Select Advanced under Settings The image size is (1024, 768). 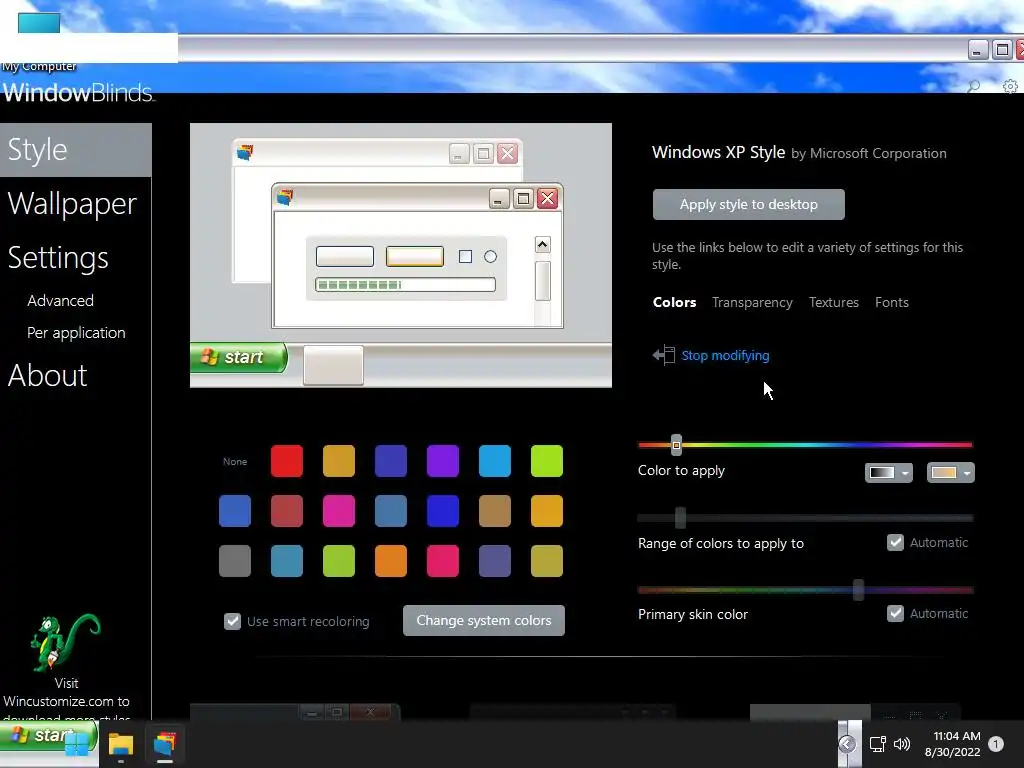point(60,300)
